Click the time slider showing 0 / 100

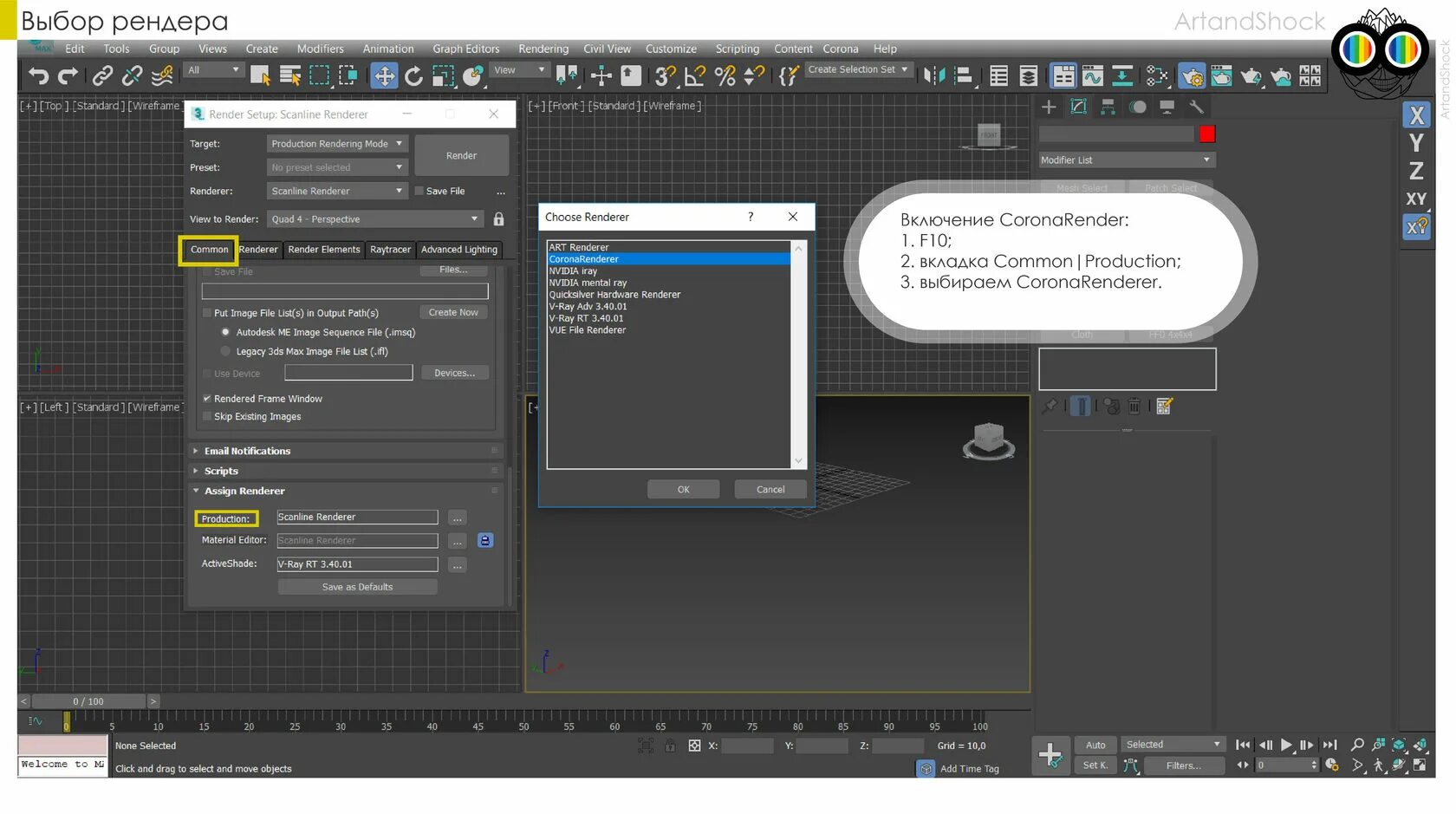tap(88, 701)
